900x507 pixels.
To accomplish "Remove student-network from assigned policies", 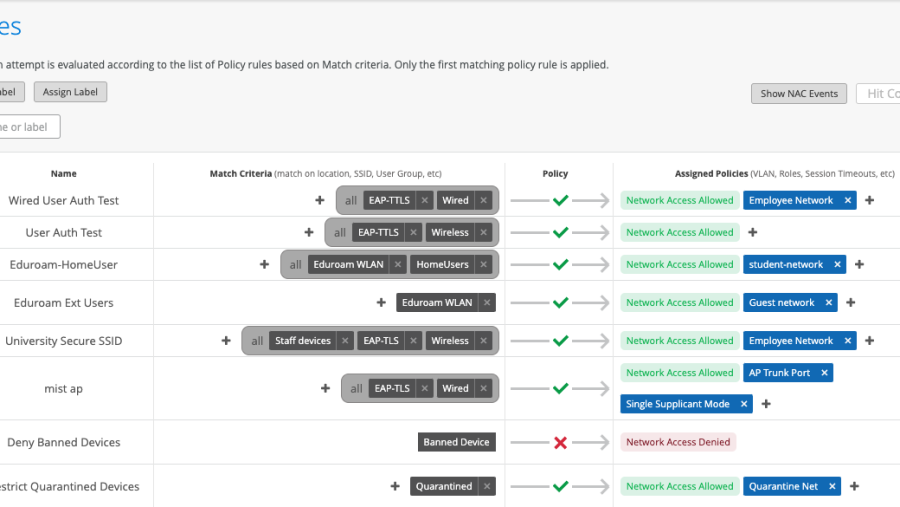I will click(x=835, y=264).
